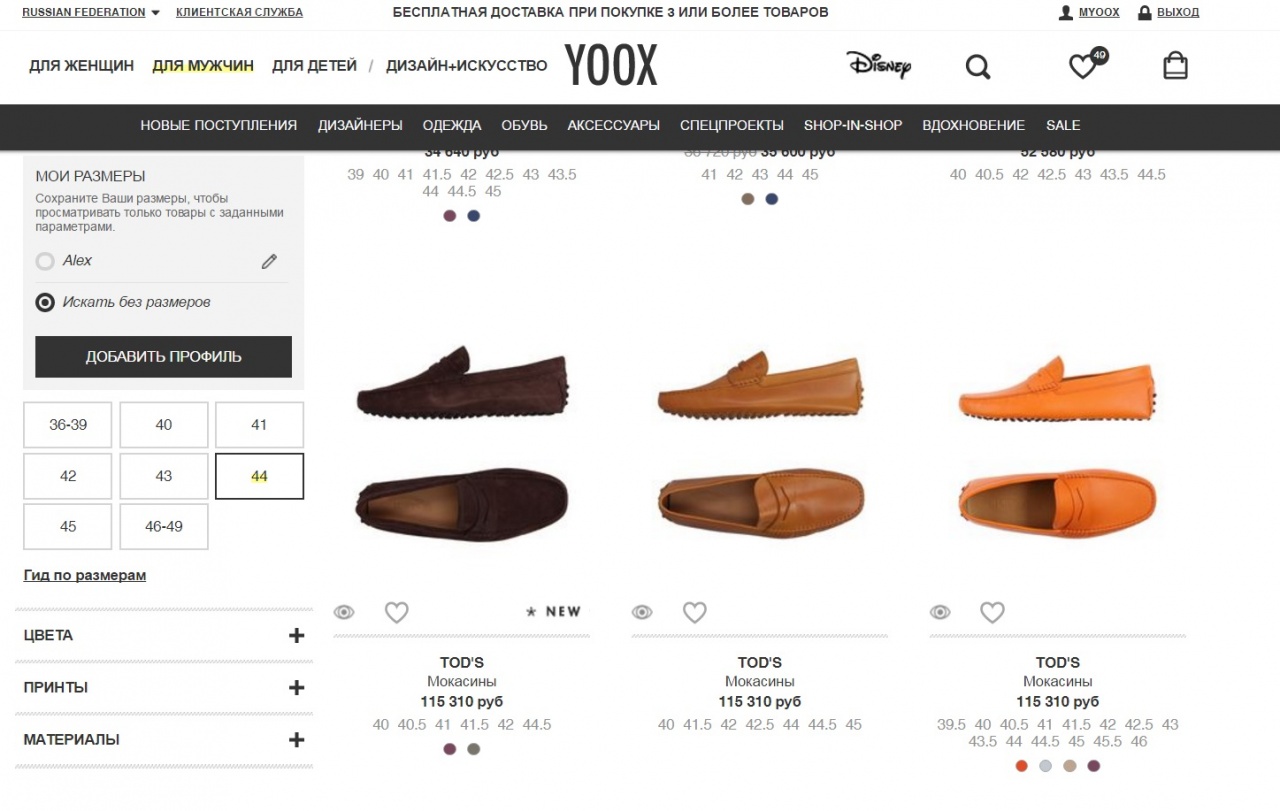
Task: Open the search magnifier icon
Action: pos(977,67)
